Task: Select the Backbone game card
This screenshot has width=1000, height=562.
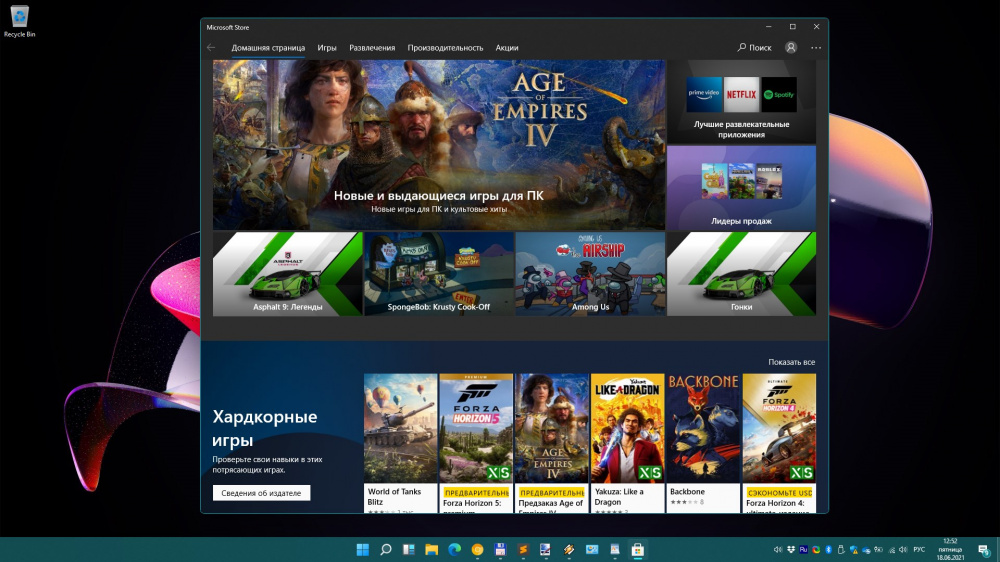Action: coord(704,442)
